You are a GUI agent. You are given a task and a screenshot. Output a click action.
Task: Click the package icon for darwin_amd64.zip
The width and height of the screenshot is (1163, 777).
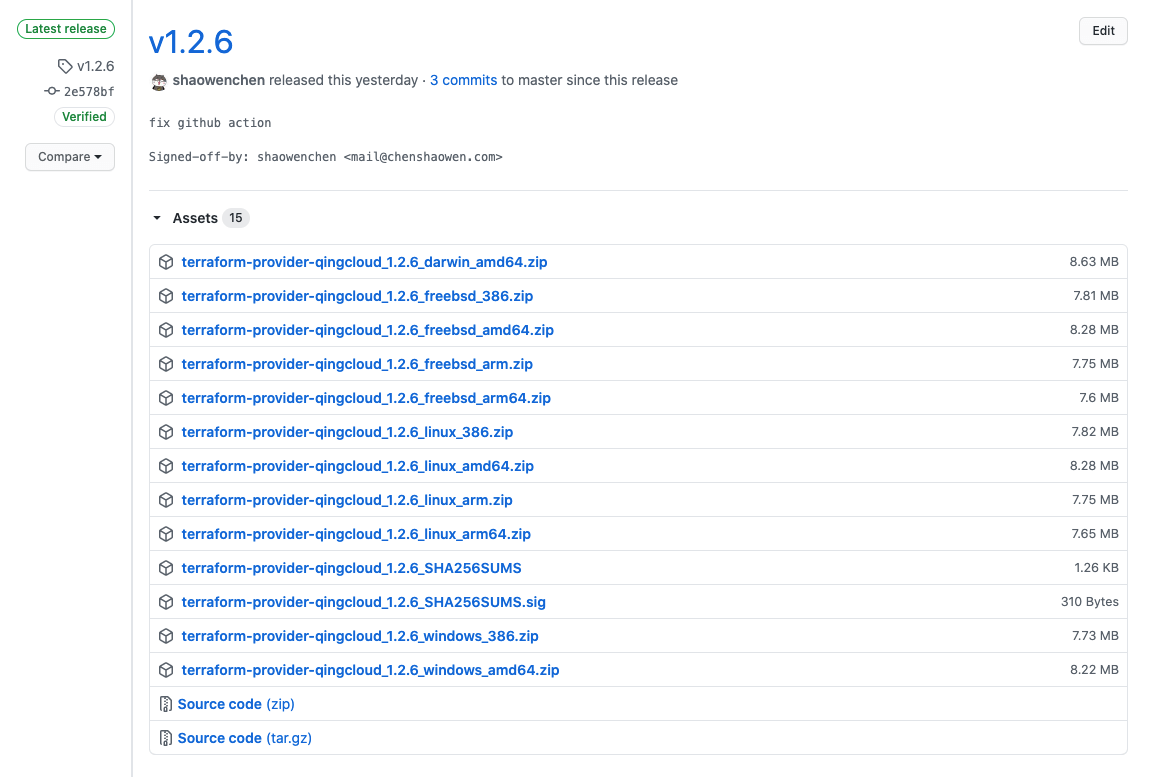(x=166, y=262)
